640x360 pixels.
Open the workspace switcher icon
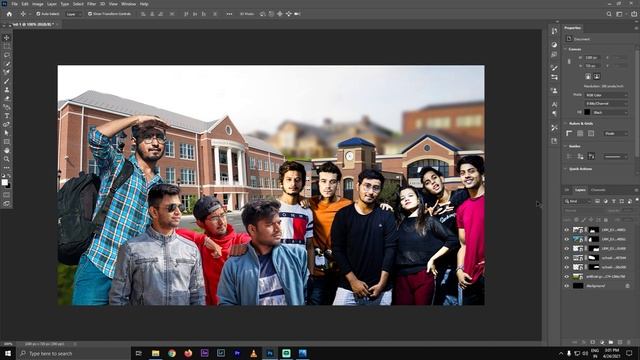click(619, 14)
